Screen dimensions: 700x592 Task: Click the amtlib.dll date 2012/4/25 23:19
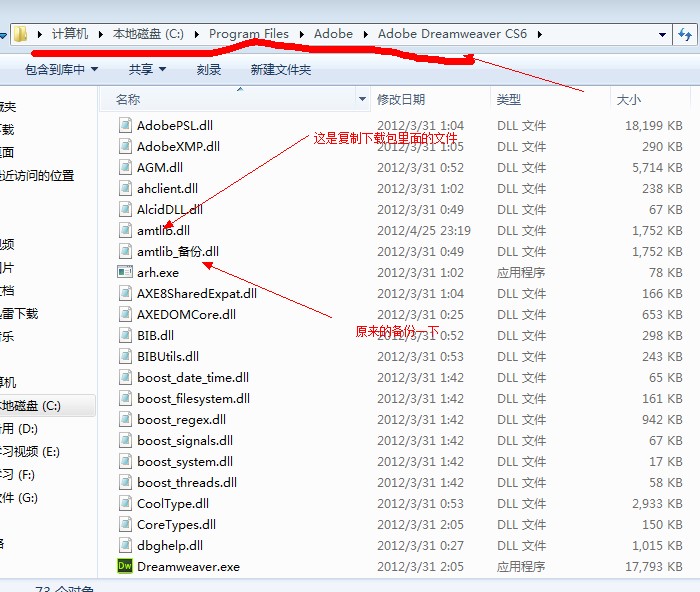coord(424,230)
